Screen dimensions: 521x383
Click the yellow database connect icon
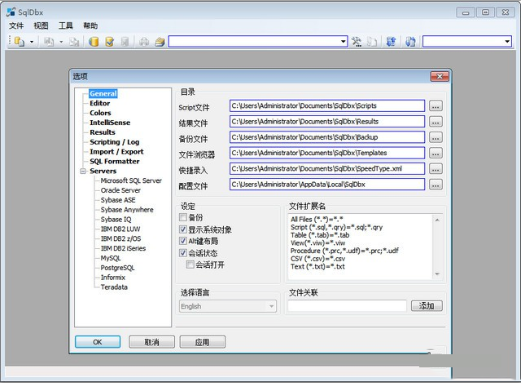point(94,42)
